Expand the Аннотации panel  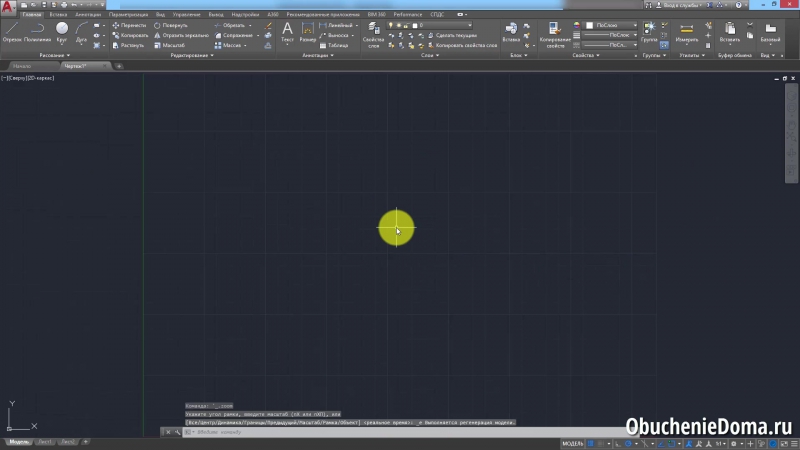click(x=318, y=55)
